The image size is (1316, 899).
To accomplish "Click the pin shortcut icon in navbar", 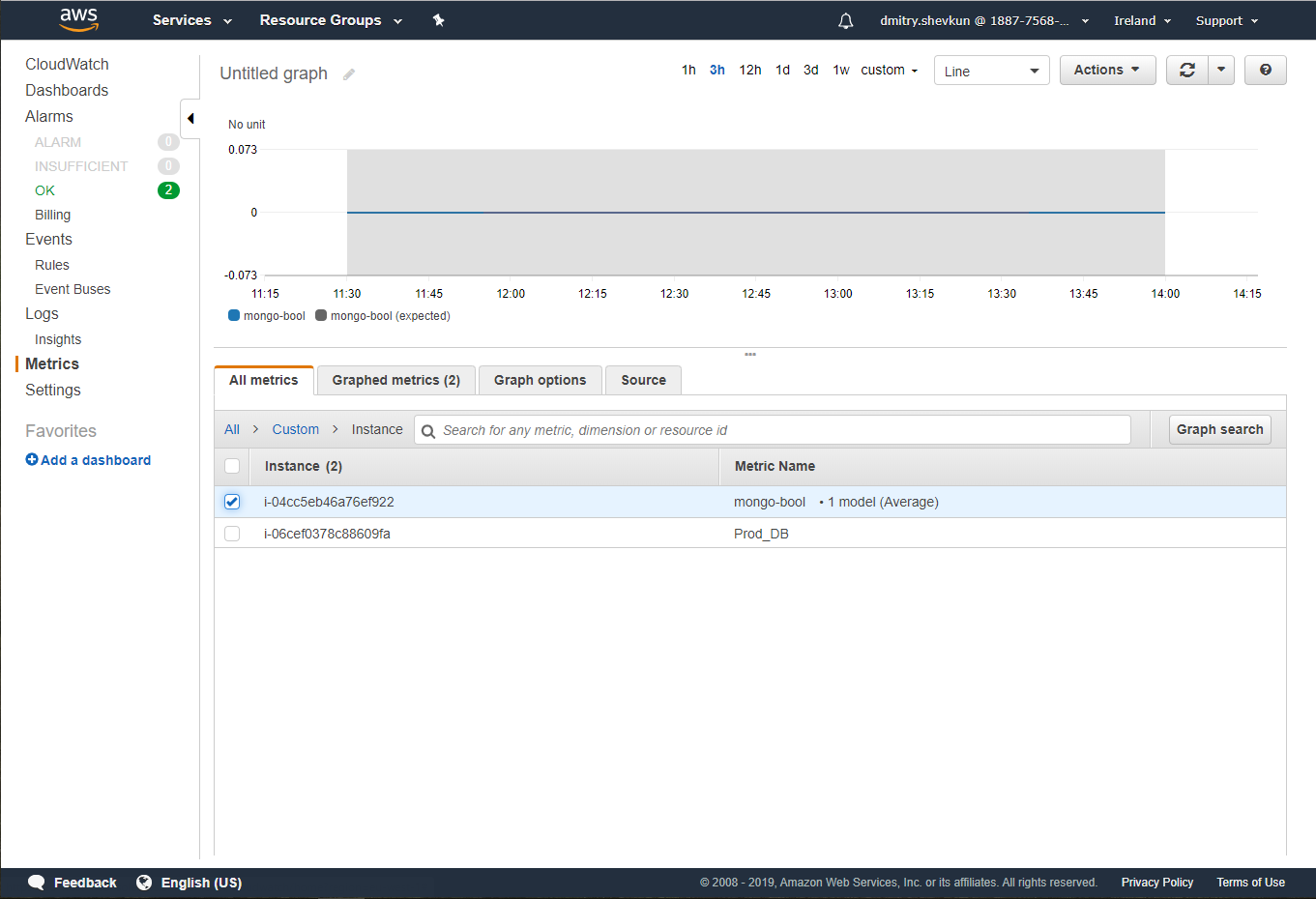I will pyautogui.click(x=438, y=20).
